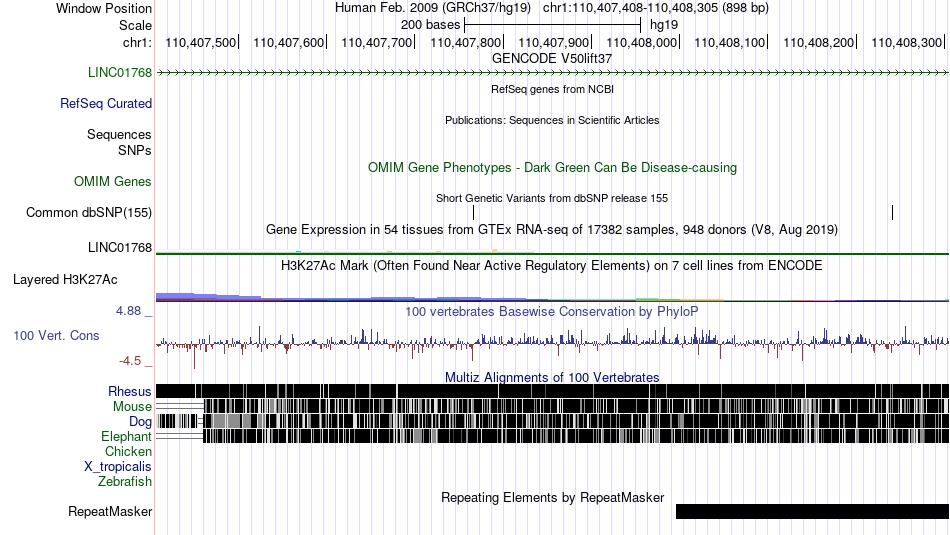Viewport: 950px width, 535px height.
Task: Click the 4.88 PhyloP upper bound value
Action: (x=128, y=311)
